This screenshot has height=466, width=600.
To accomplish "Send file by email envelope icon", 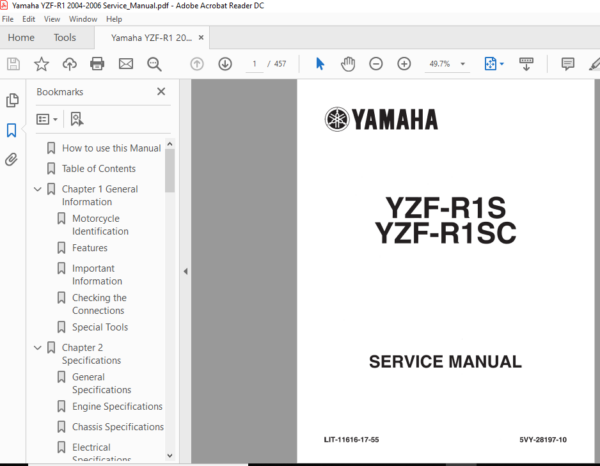I will (x=126, y=64).
